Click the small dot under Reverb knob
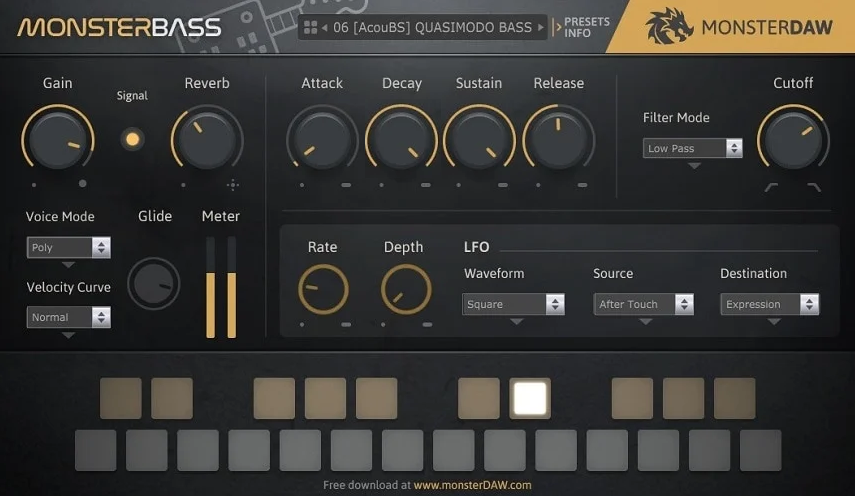Screen dimensions: 855x496 point(183,185)
